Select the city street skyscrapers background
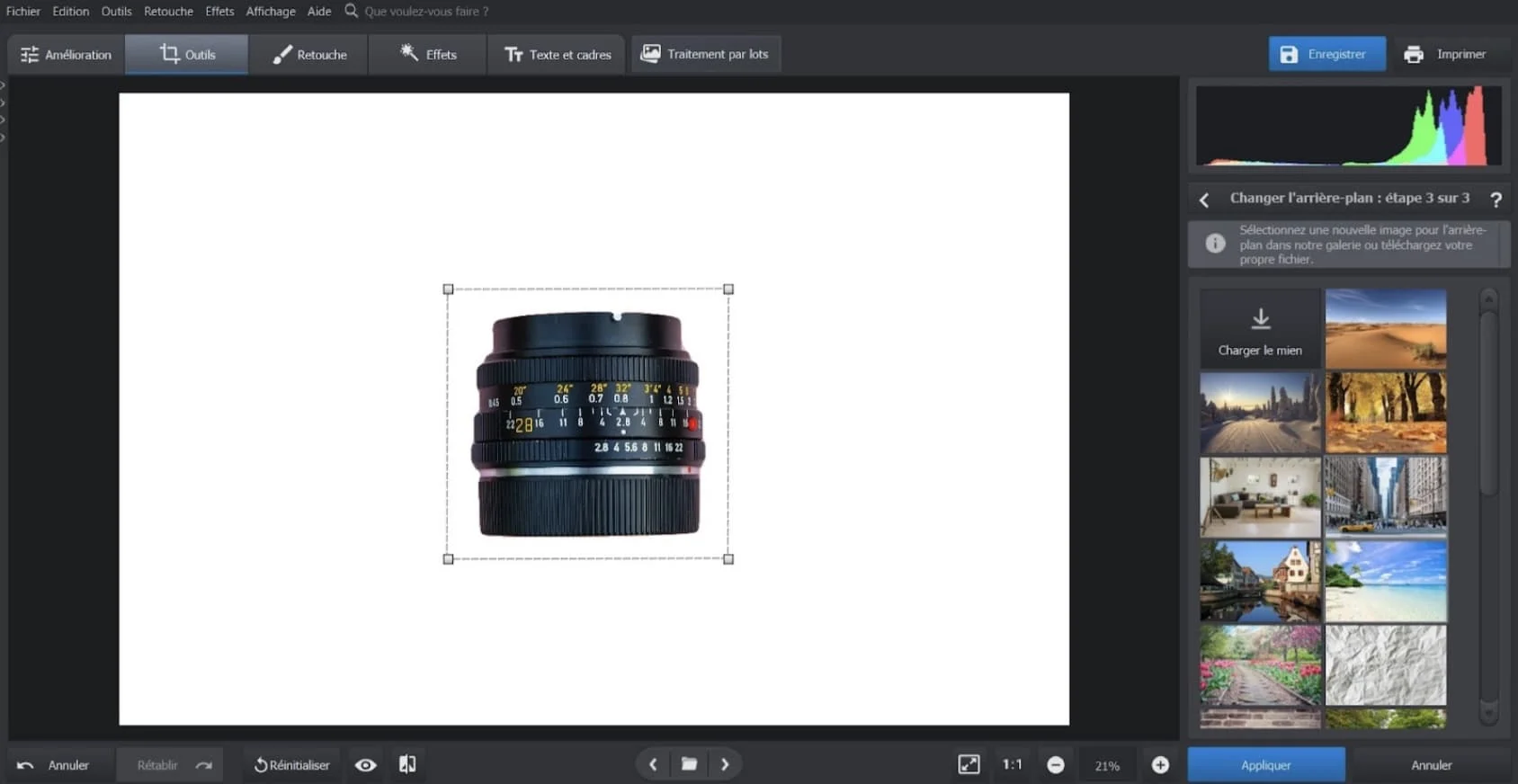This screenshot has height=784, width=1518. pyautogui.click(x=1386, y=497)
